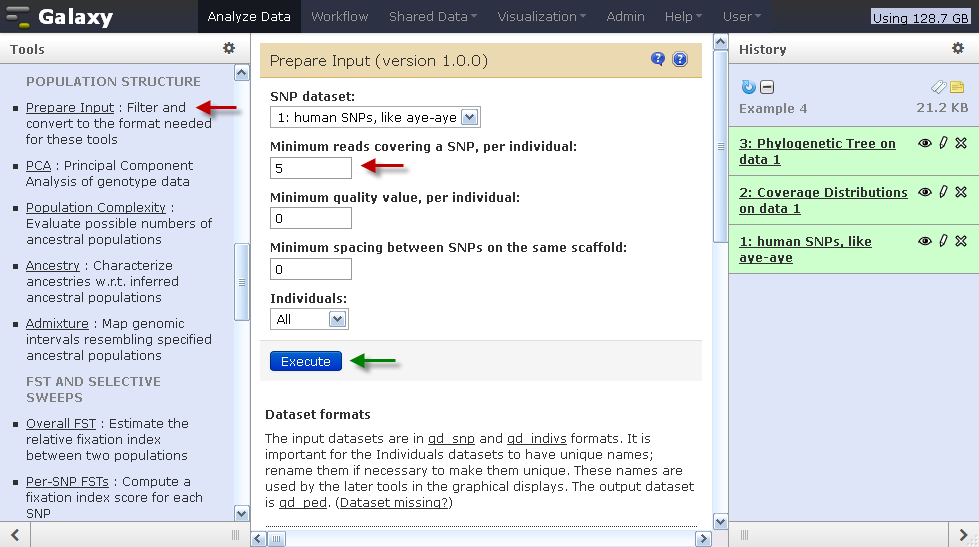Click the Tools panel scroll up arrow
The height and width of the screenshot is (547, 979).
pyautogui.click(x=242, y=73)
